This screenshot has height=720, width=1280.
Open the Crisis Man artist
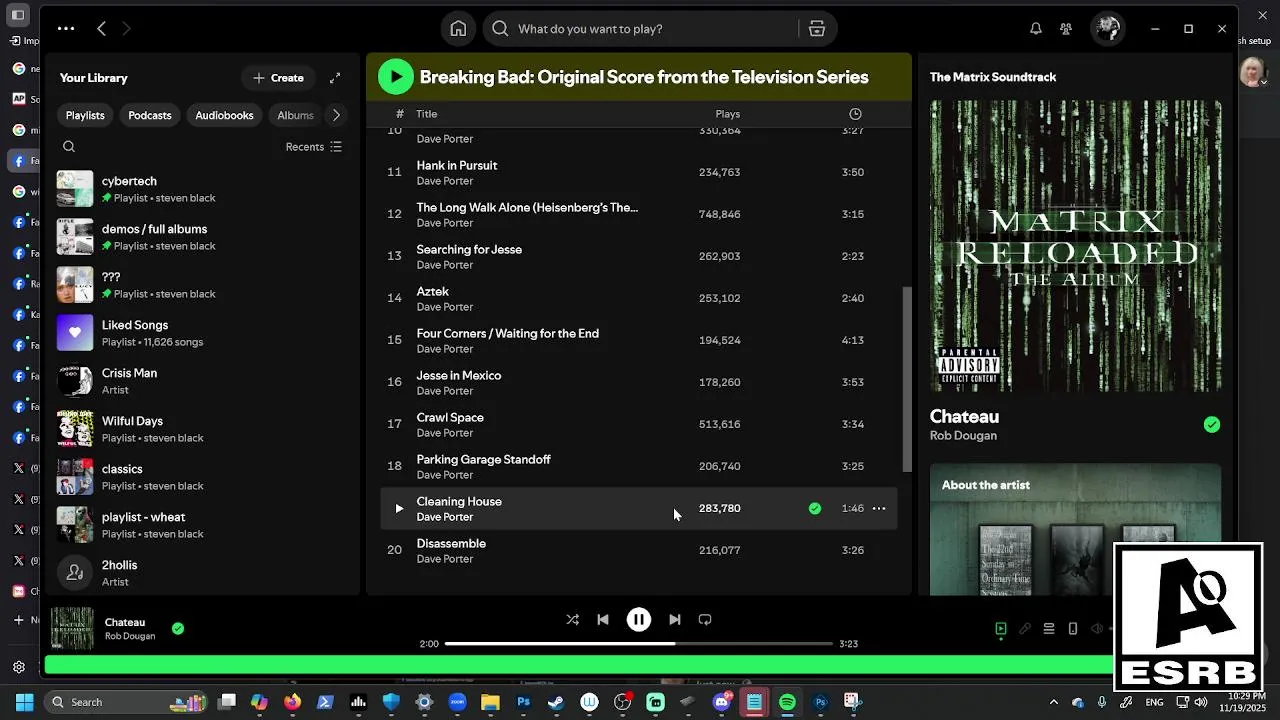(x=203, y=381)
